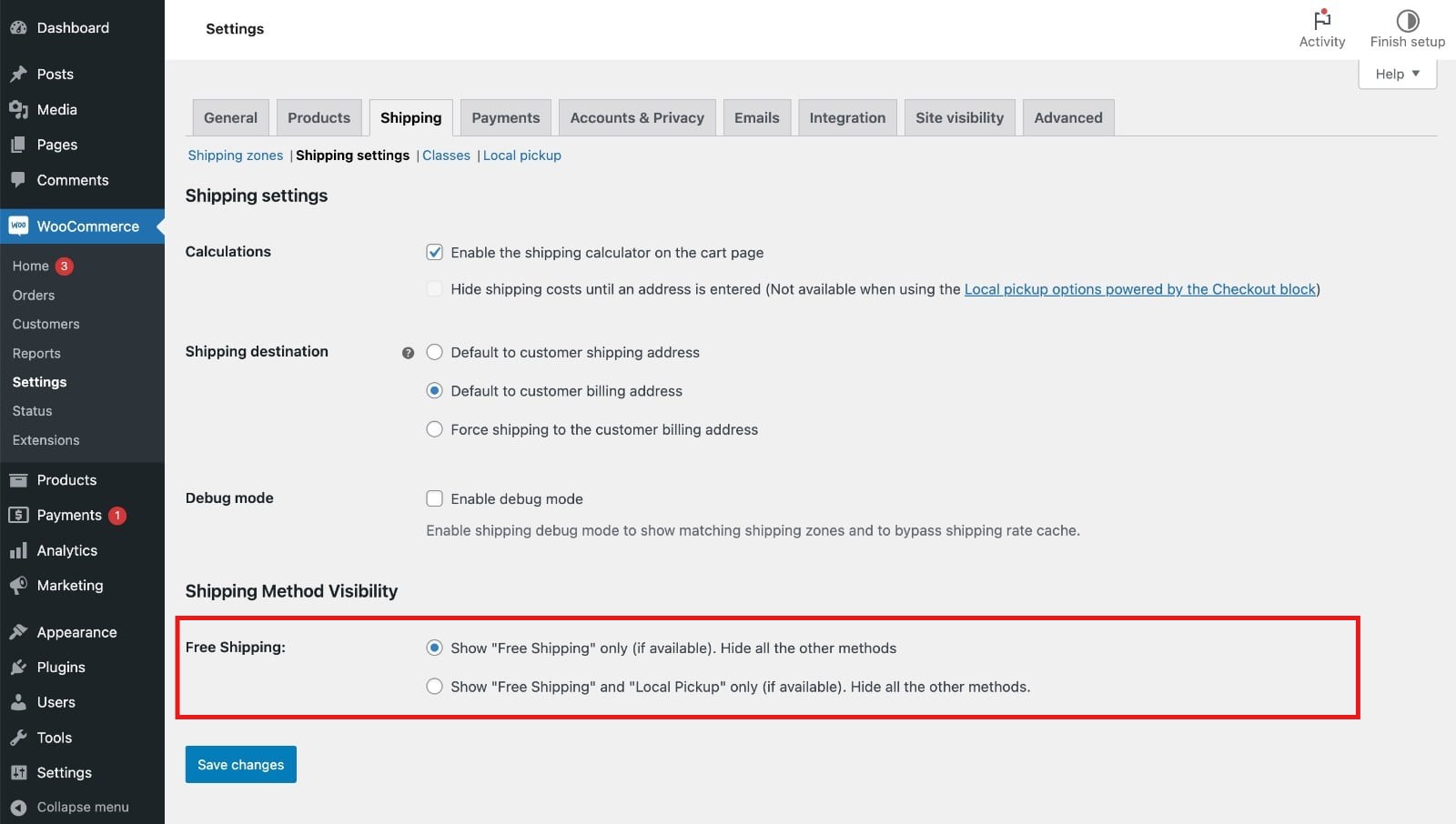Screen dimensions: 1456x824
Task: Select Show Free Shipping only radio option
Action: point(435,648)
